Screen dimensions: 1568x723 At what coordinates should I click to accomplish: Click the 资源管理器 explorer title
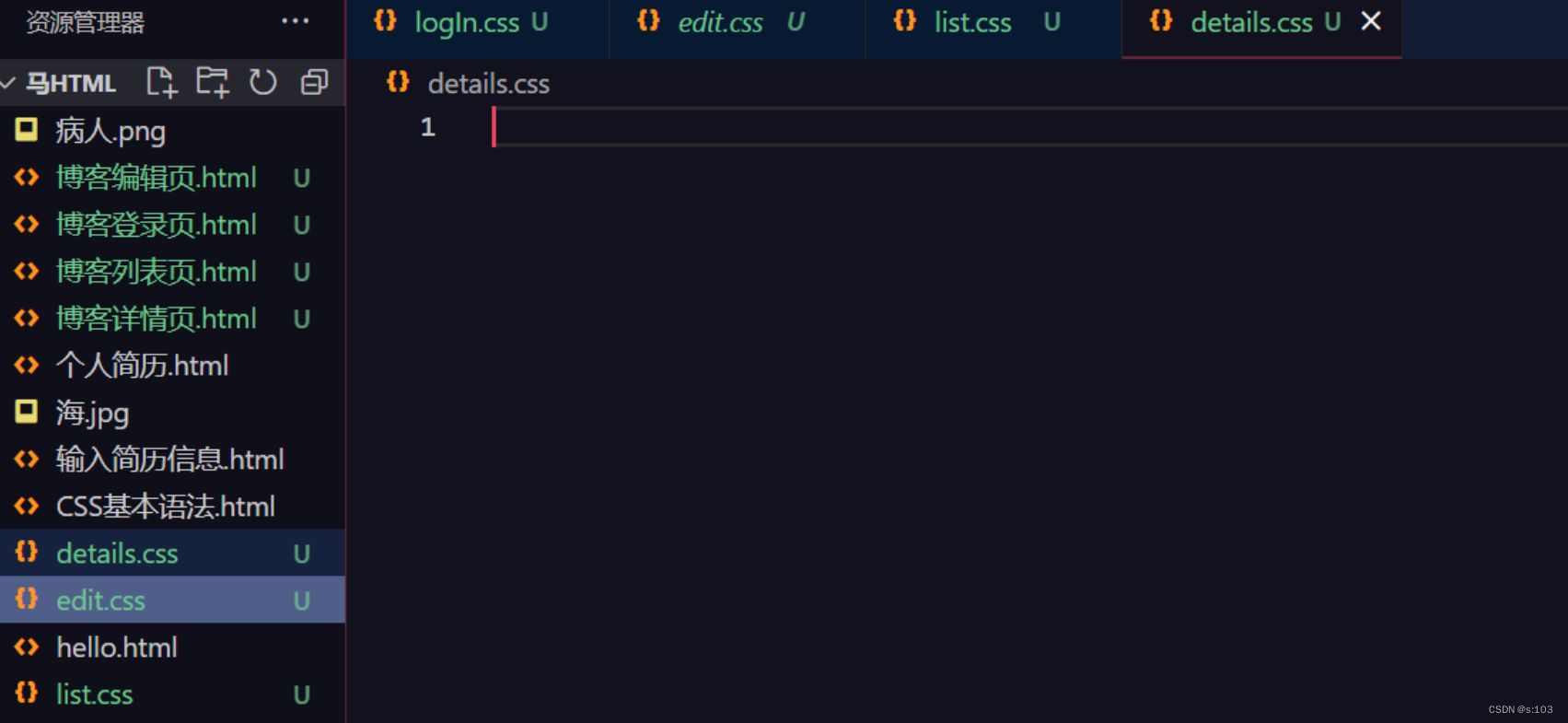[x=85, y=23]
